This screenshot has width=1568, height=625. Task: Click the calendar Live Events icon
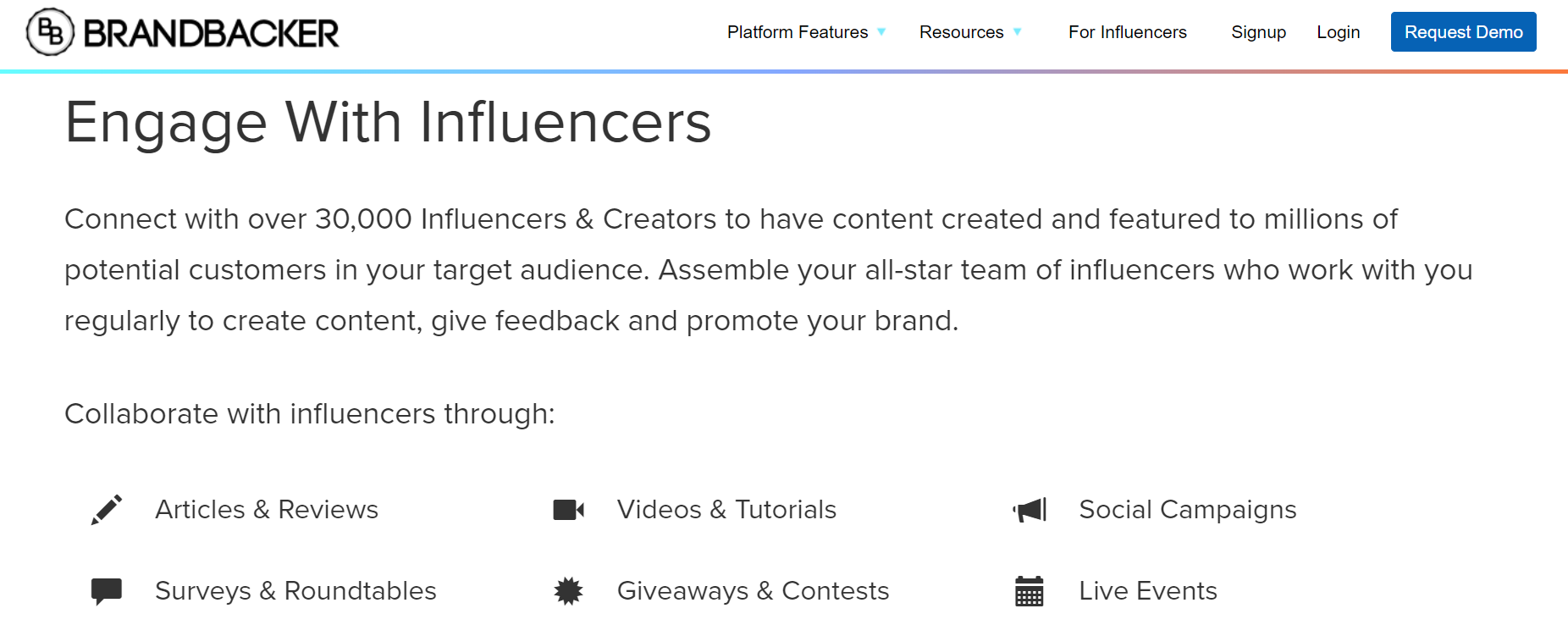[1029, 590]
